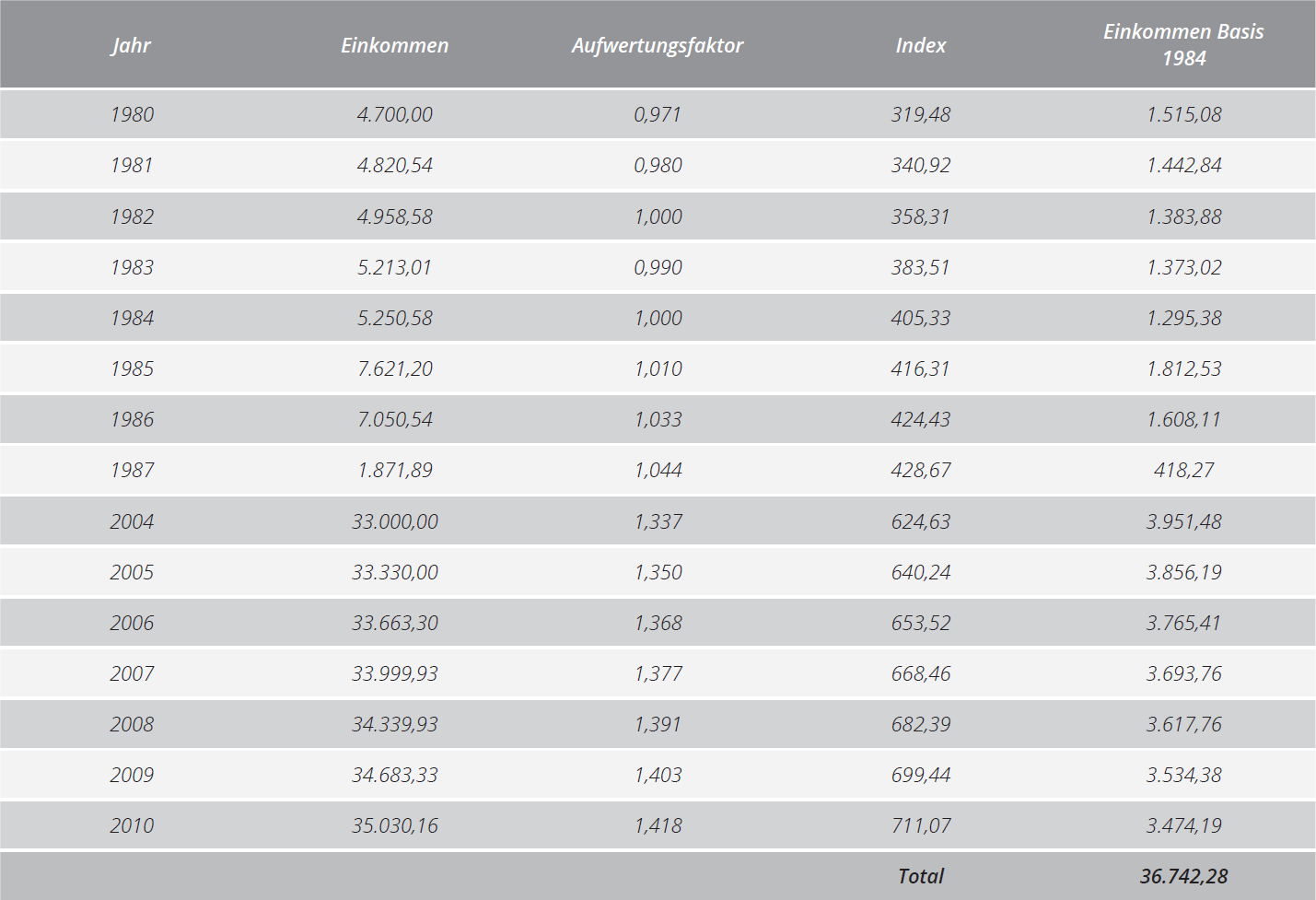Select base income 3.765,41
The height and width of the screenshot is (900, 1316).
[x=1183, y=623]
